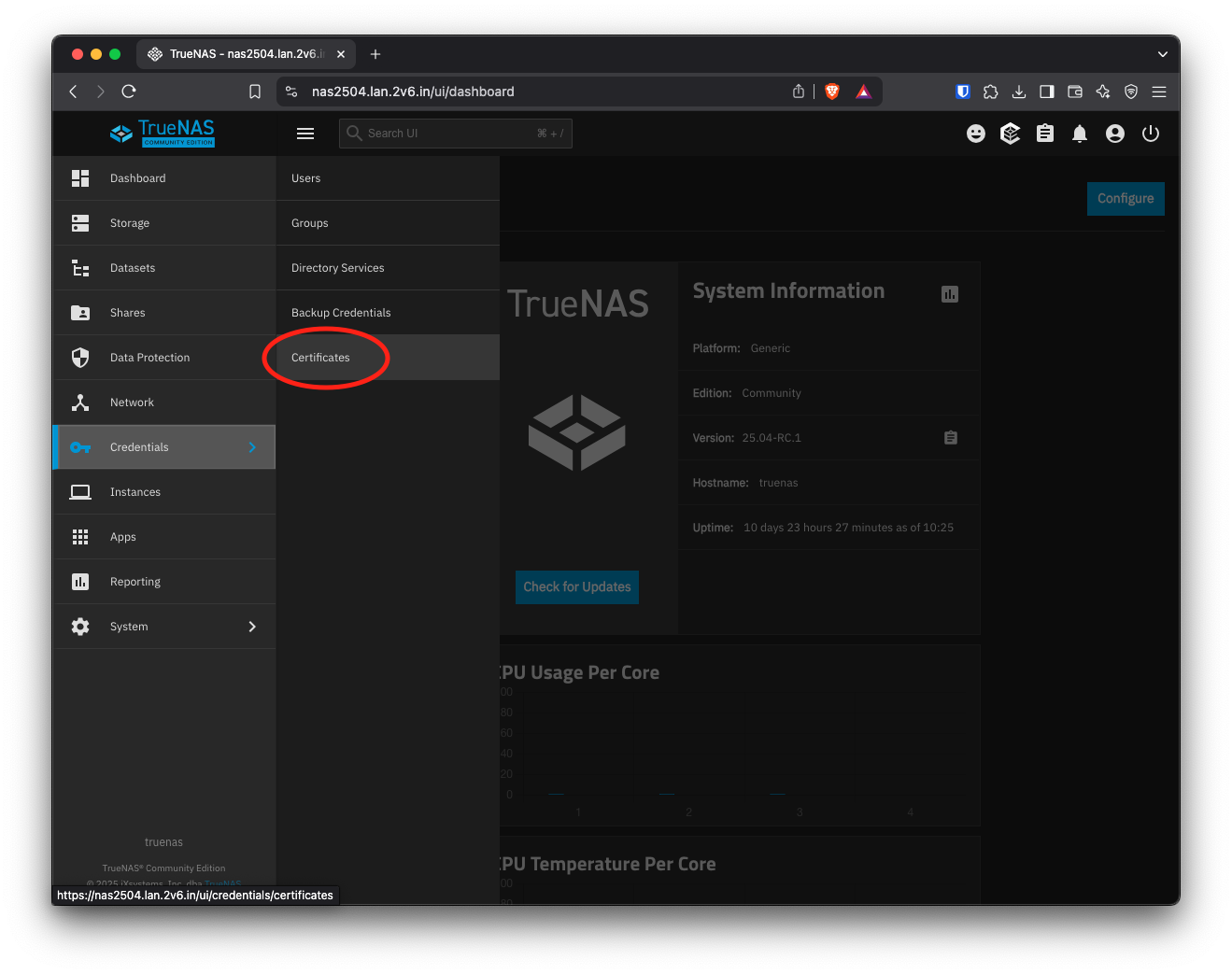Image resolution: width=1232 pixels, height=974 pixels.
Task: Open Dashboard from the sidebar
Action: (x=164, y=178)
